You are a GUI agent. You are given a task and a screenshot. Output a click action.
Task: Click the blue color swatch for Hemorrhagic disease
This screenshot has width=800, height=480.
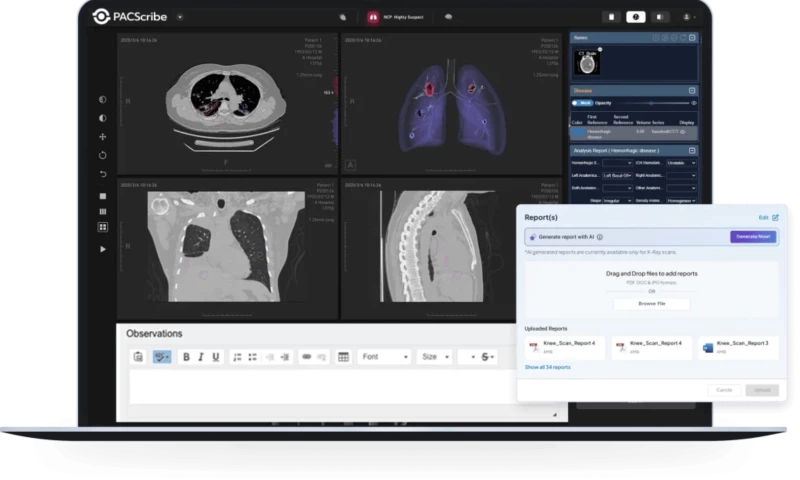pyautogui.click(x=578, y=132)
